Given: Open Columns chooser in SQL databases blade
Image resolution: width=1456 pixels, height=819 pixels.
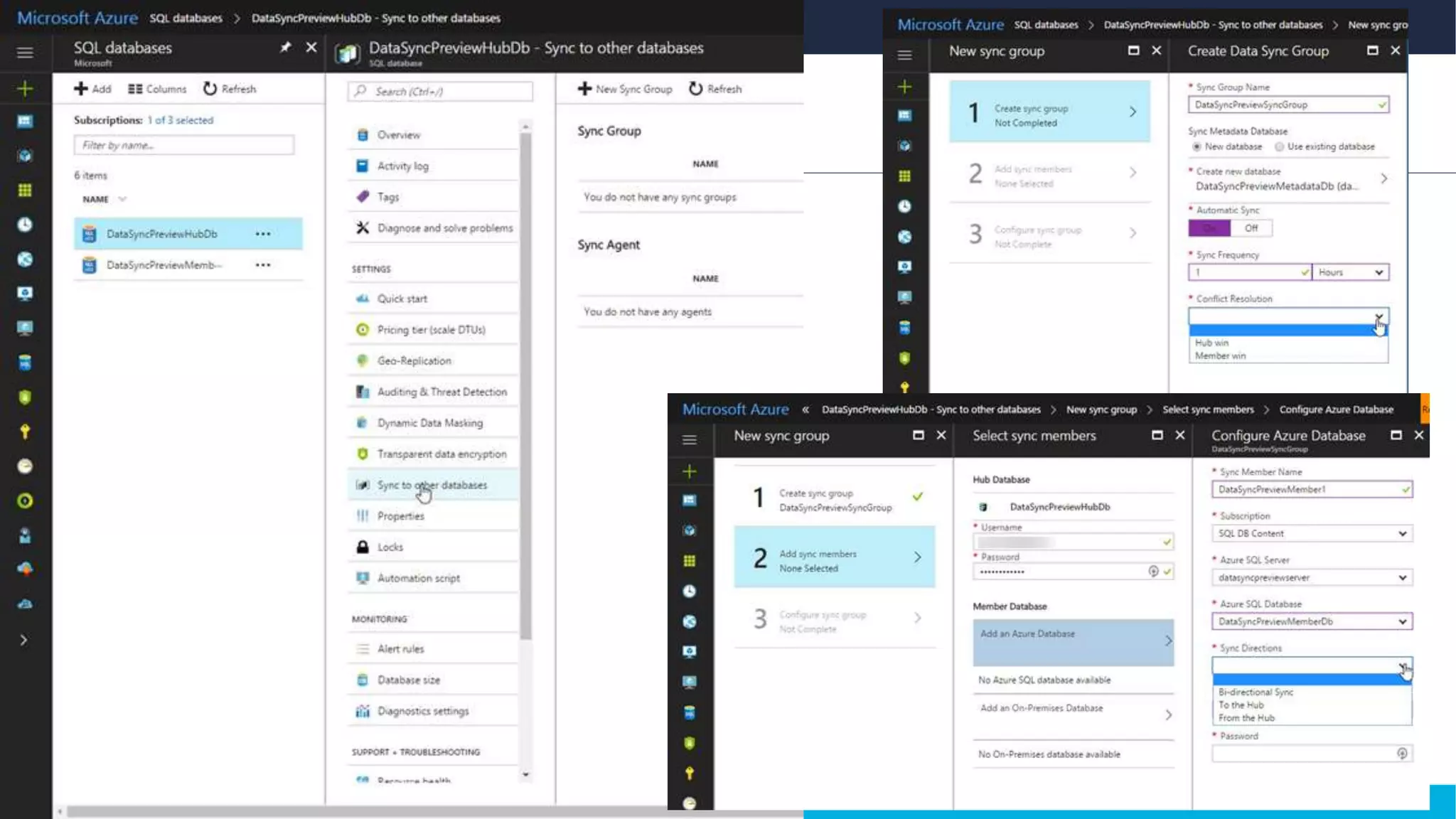Looking at the screenshot, I should pos(157,89).
